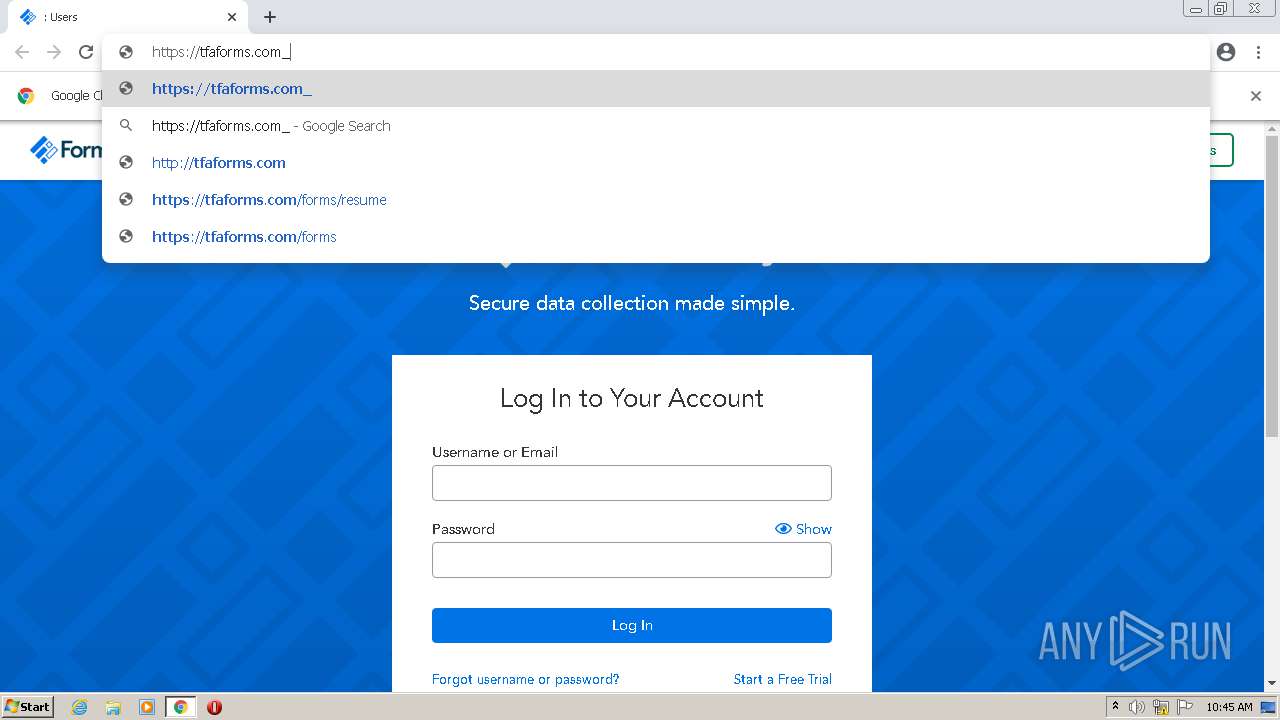Image resolution: width=1280 pixels, height=720 pixels.
Task: Click the Username or Email field
Action: coord(632,483)
